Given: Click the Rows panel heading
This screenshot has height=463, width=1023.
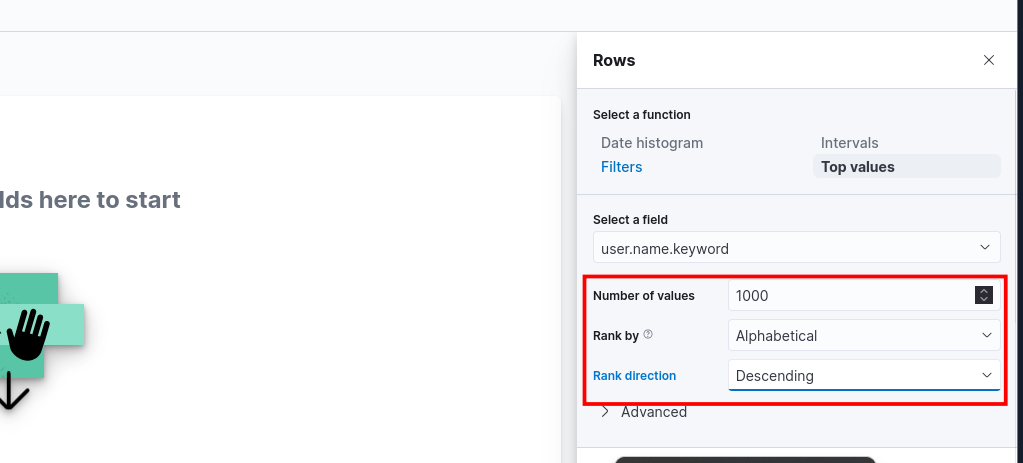Looking at the screenshot, I should 614,60.
